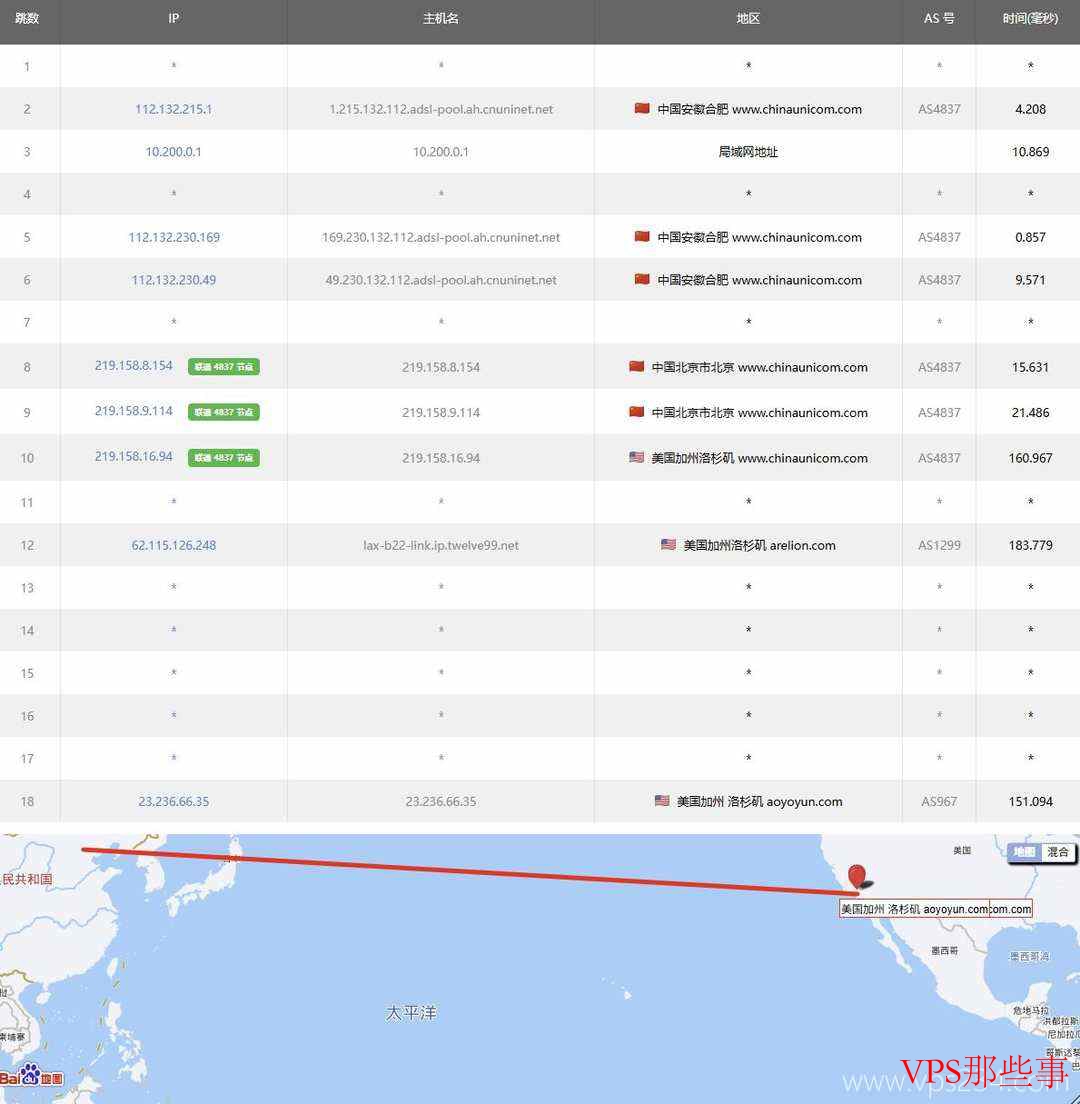The height and width of the screenshot is (1104, 1080).
Task: Click 局域网地址 region cell
Action: tap(748, 151)
